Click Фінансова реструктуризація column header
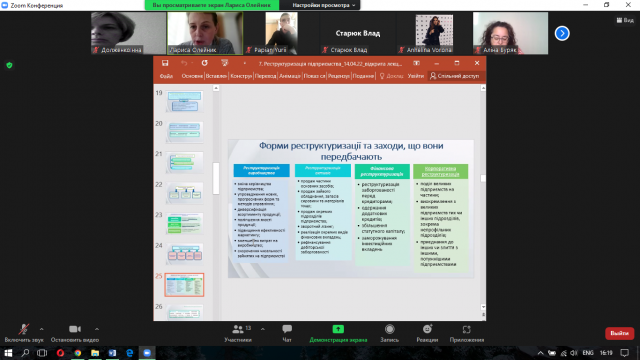Image resolution: width=640 pixels, height=360 pixels. click(x=382, y=171)
